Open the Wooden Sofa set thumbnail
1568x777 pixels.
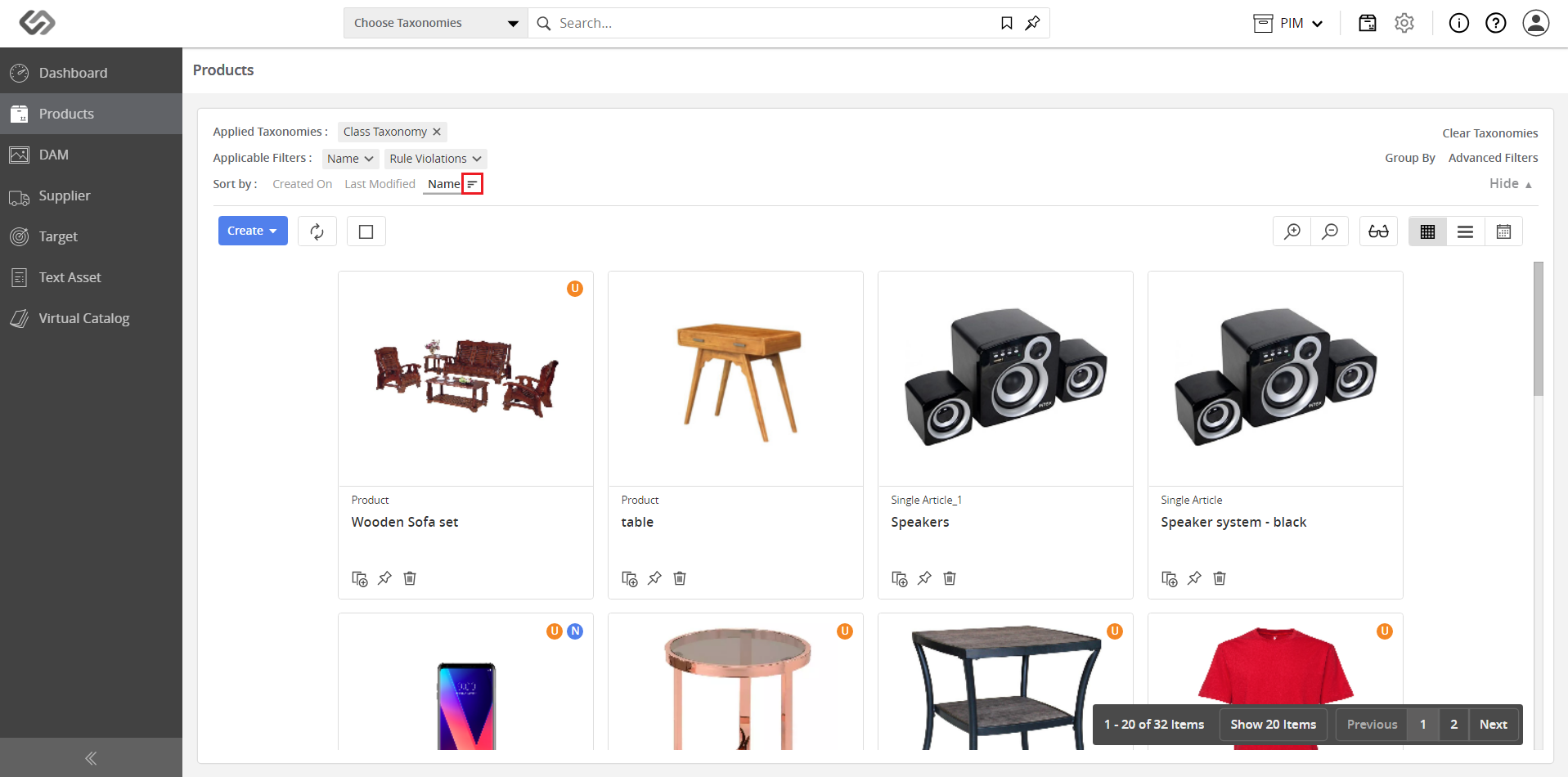(465, 379)
